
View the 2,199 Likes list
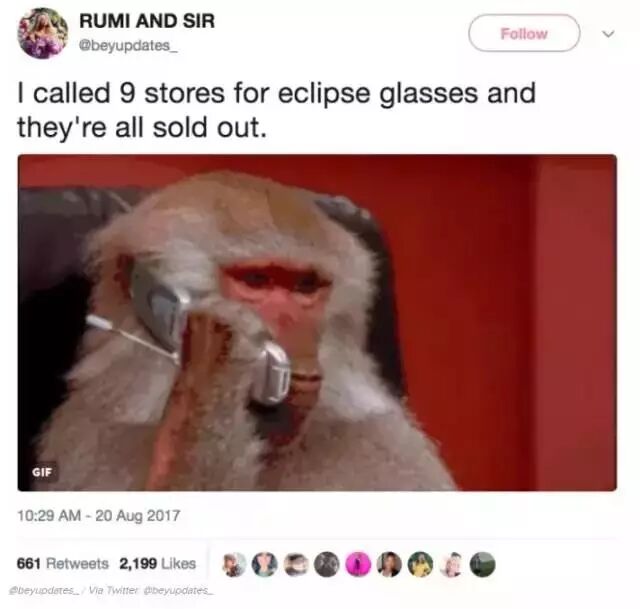(158, 564)
